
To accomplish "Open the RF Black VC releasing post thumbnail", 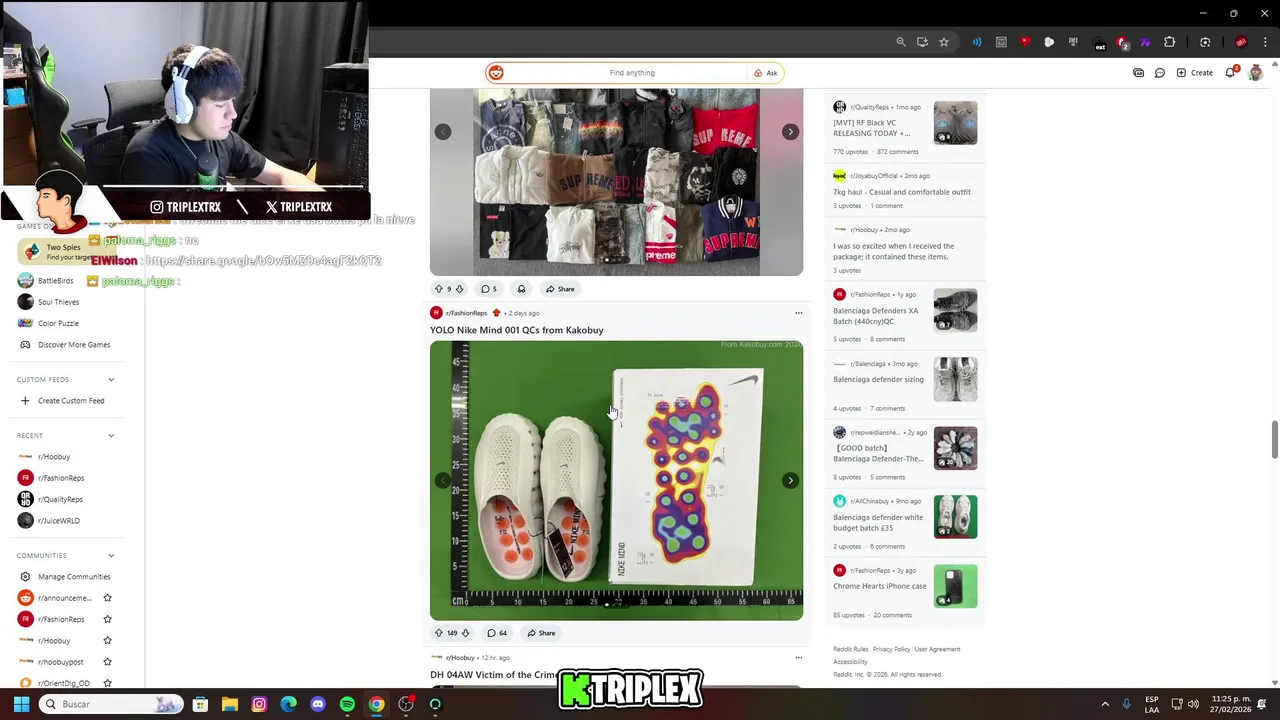I will [x=955, y=123].
